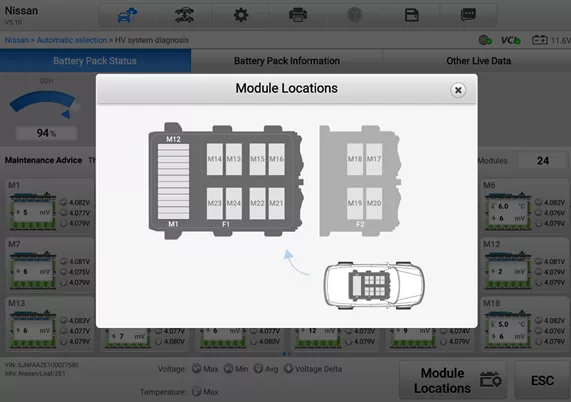The height and width of the screenshot is (402, 571).
Task: Click the SOH gauge
Action: pyautogui.click(x=45, y=105)
